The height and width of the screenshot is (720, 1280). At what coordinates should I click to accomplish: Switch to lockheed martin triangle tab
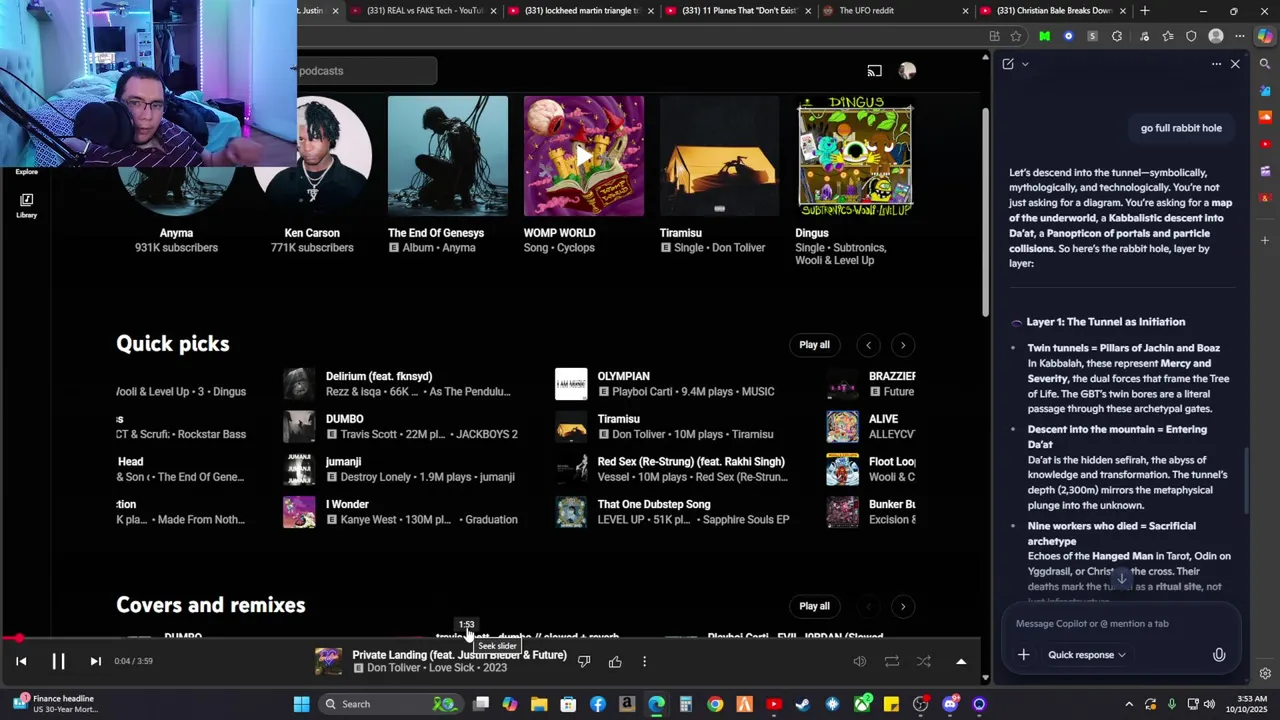click(x=581, y=11)
